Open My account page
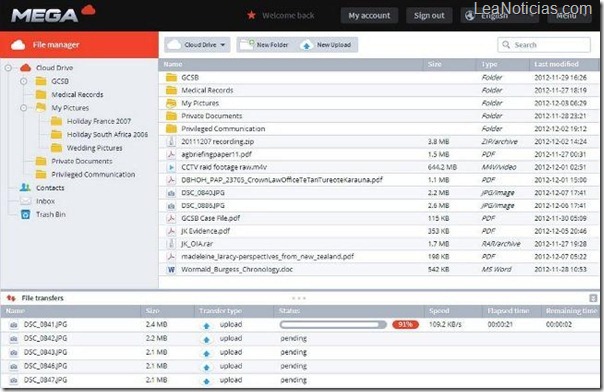Screen dimensions: 604x392 369,16
